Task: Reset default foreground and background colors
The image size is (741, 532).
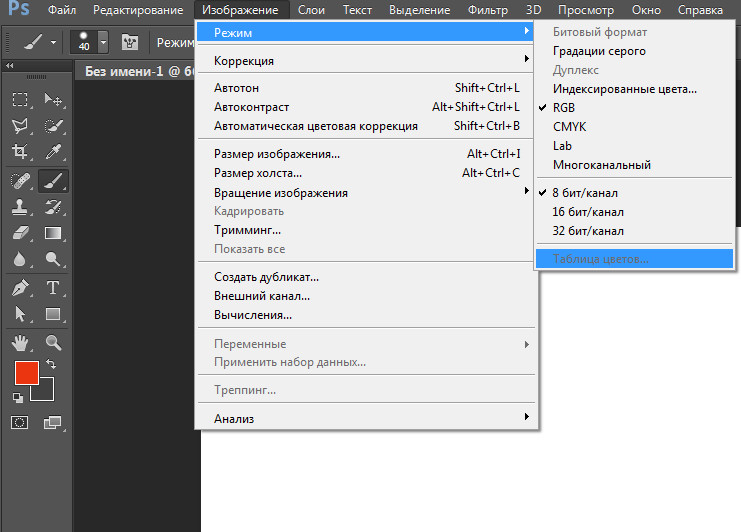Action: (17, 398)
